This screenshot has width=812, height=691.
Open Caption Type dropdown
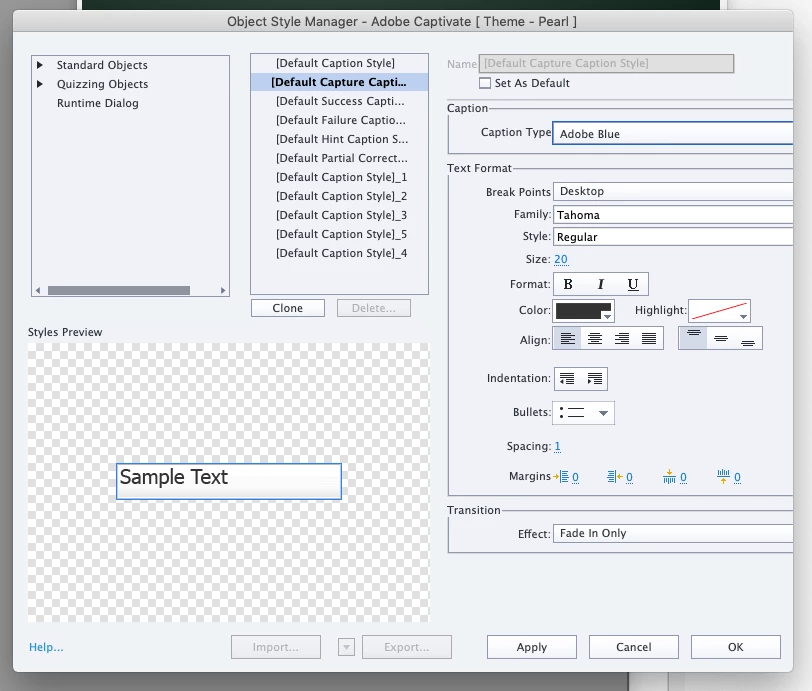click(x=672, y=134)
